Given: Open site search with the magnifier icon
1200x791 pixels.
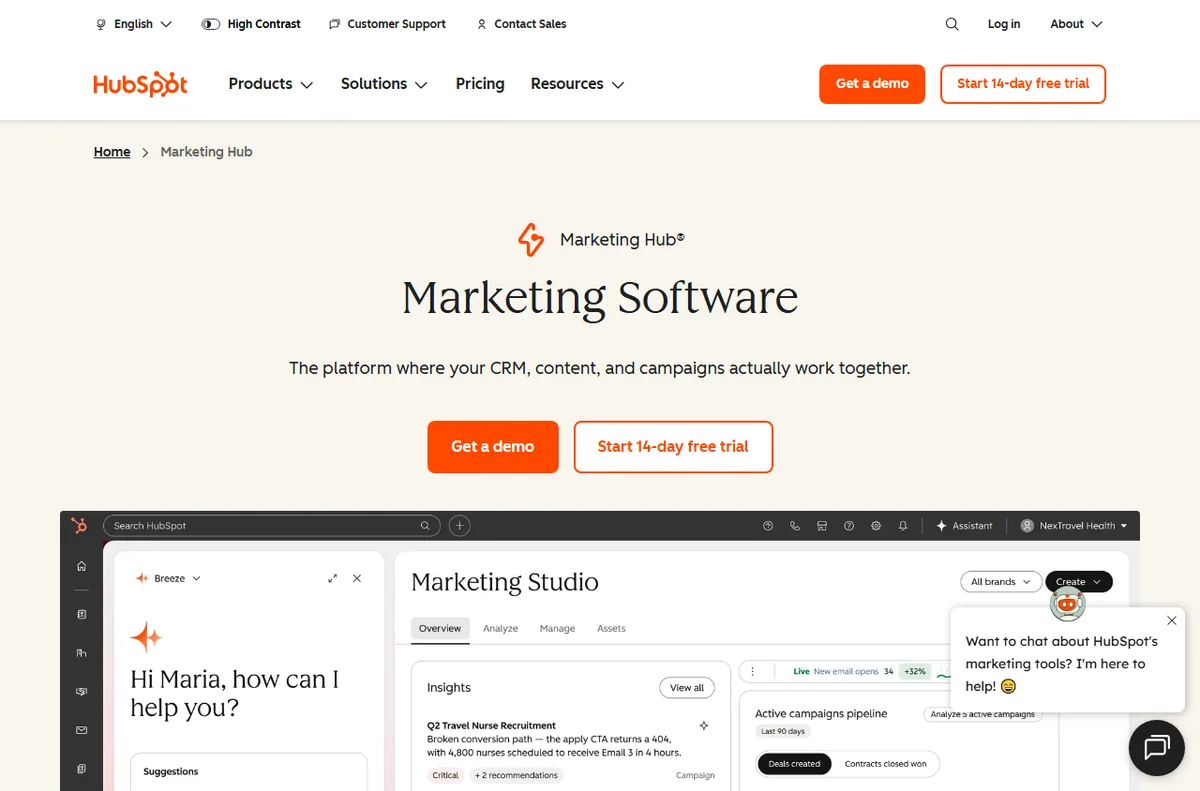Looking at the screenshot, I should click(x=952, y=24).
